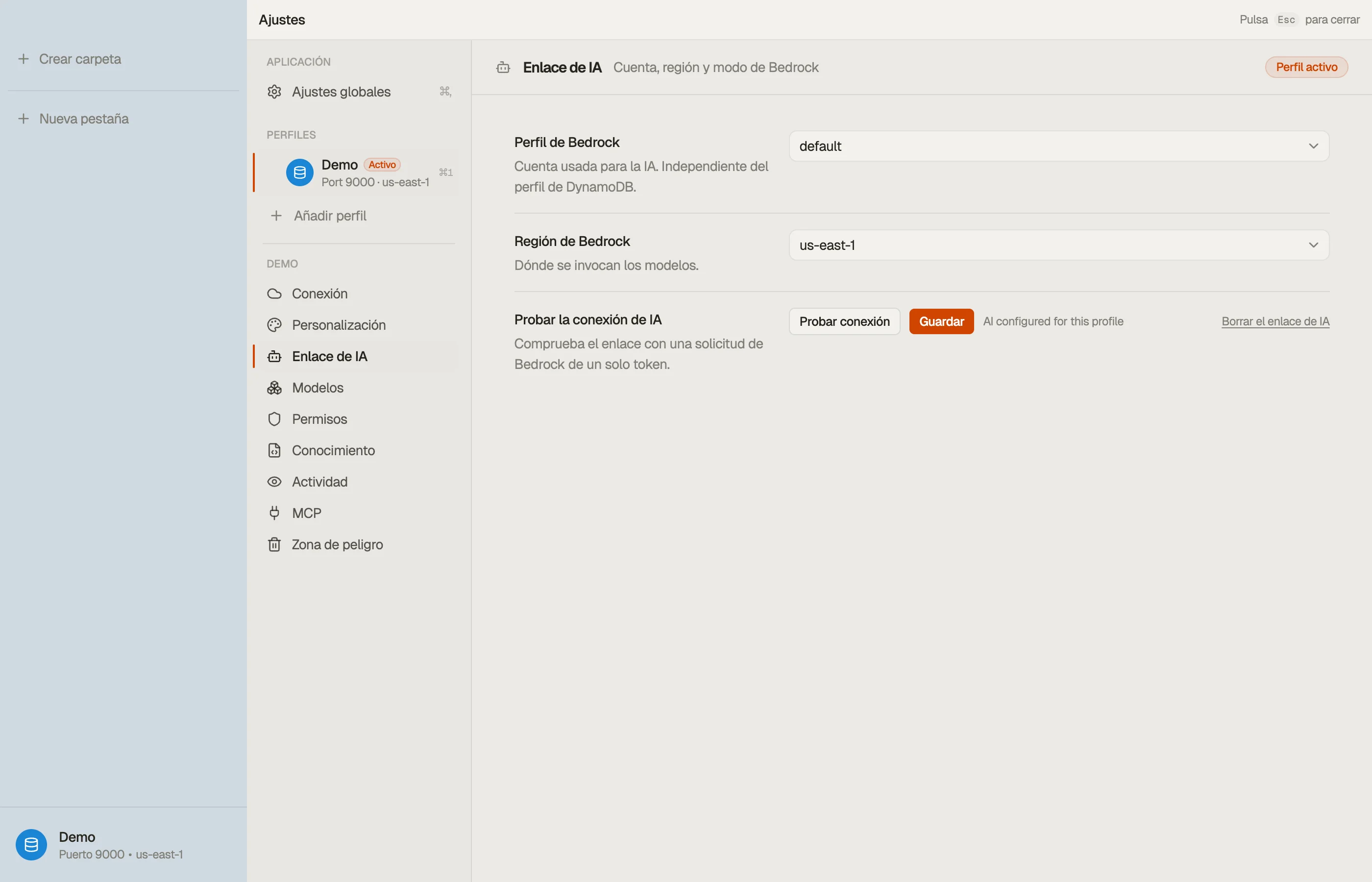Open Ajustes globales
Viewport: 1372px width, 882px height.
pos(359,92)
